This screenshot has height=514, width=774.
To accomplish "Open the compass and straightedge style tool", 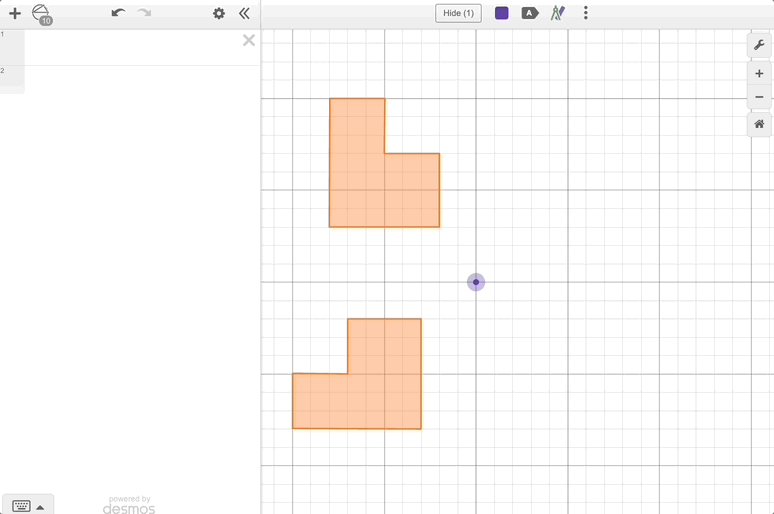I will pos(558,13).
